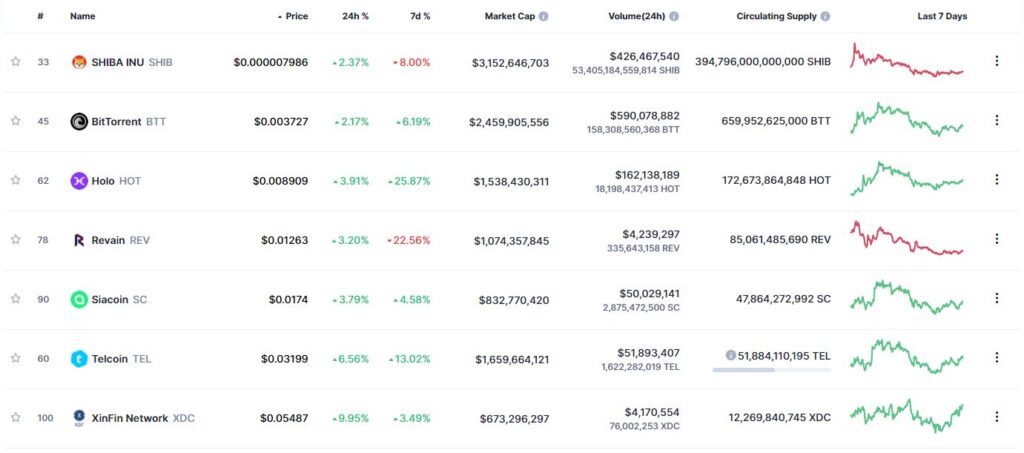Open the three-dot menu for Telcoin

click(997, 357)
